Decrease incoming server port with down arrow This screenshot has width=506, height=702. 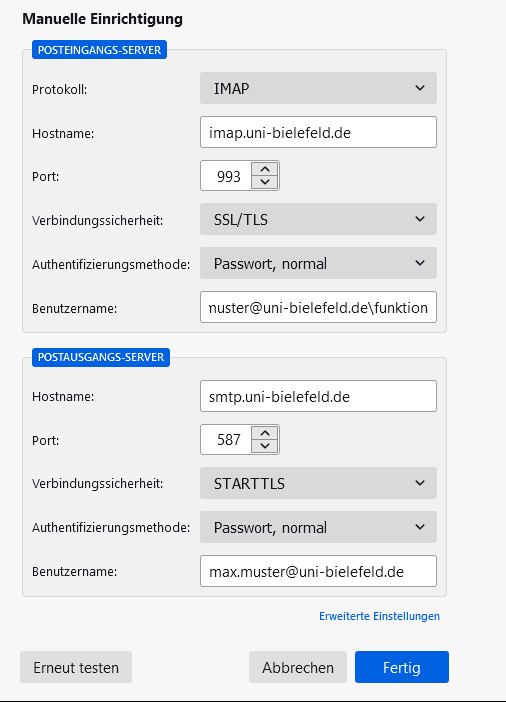pos(265,182)
